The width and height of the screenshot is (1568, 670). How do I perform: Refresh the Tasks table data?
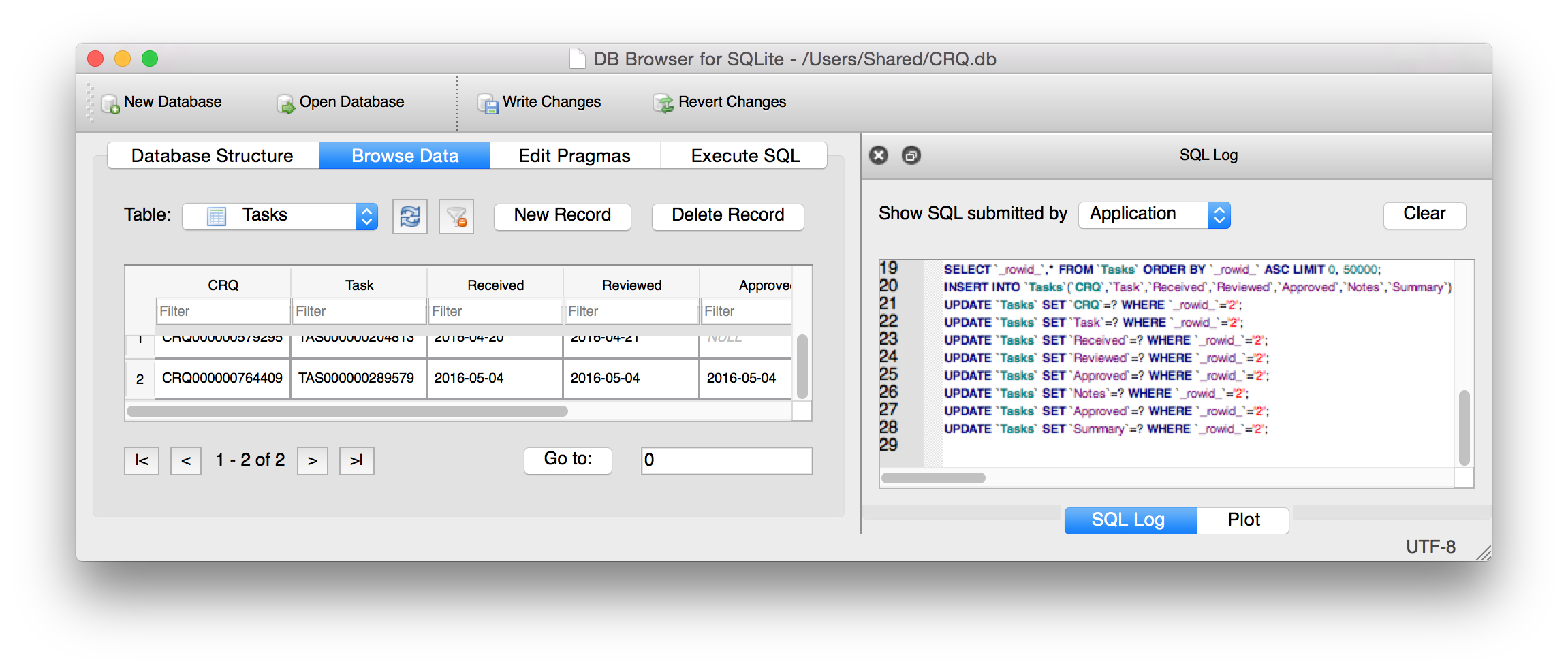pos(409,216)
